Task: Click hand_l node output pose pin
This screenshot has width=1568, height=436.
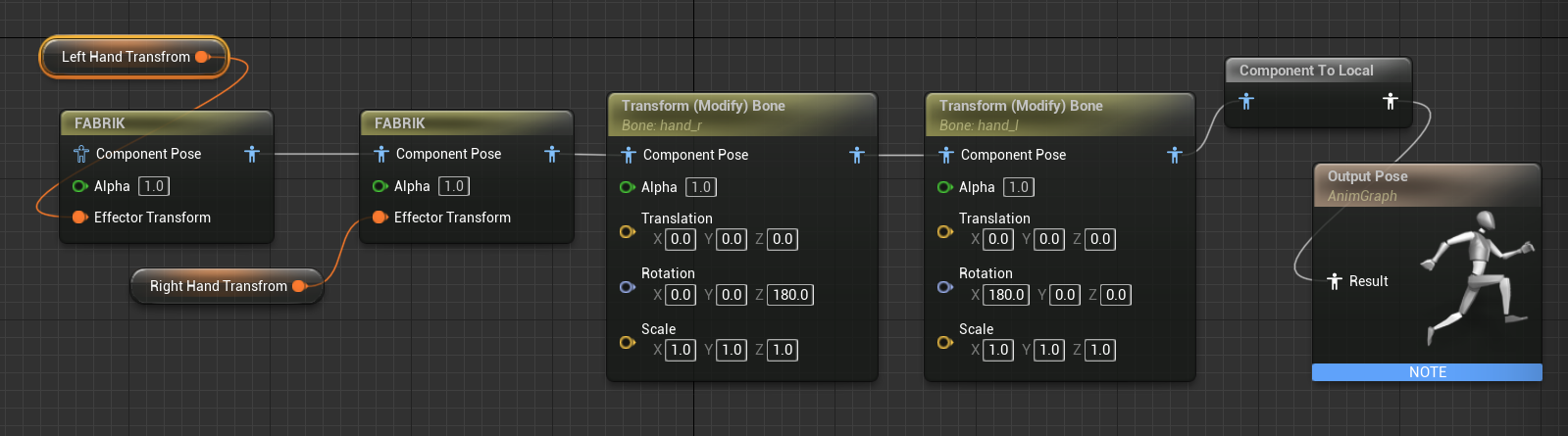Action: tap(1175, 155)
